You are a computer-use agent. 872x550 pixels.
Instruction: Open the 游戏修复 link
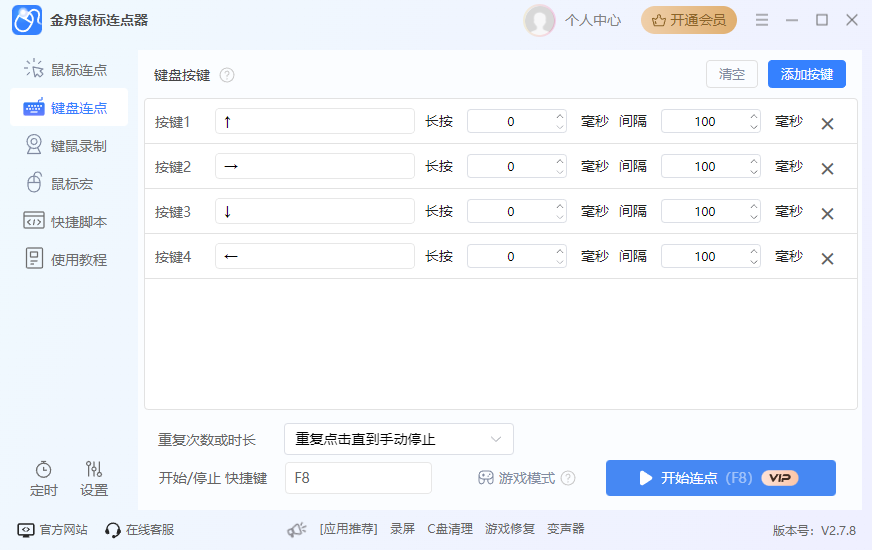[x=509, y=529]
